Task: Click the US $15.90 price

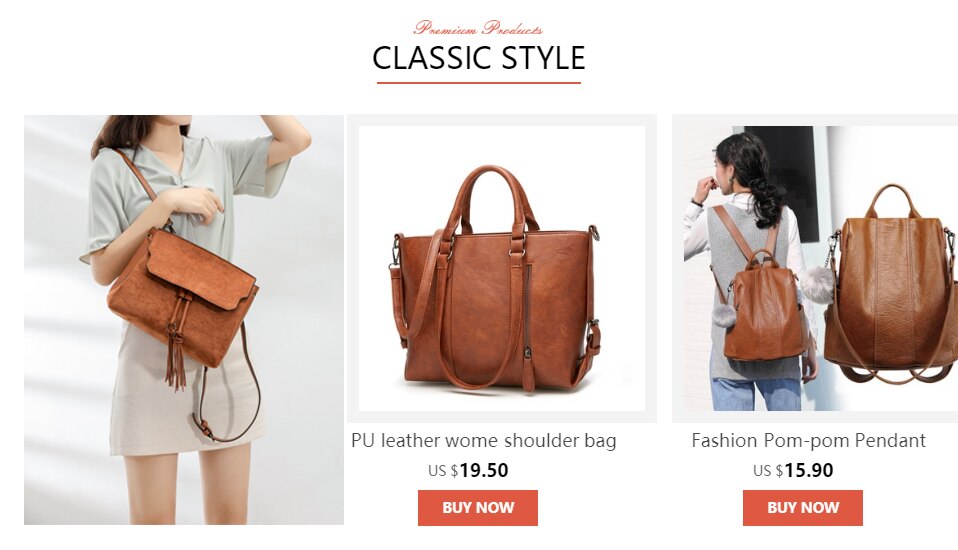Action: pyautogui.click(x=793, y=471)
